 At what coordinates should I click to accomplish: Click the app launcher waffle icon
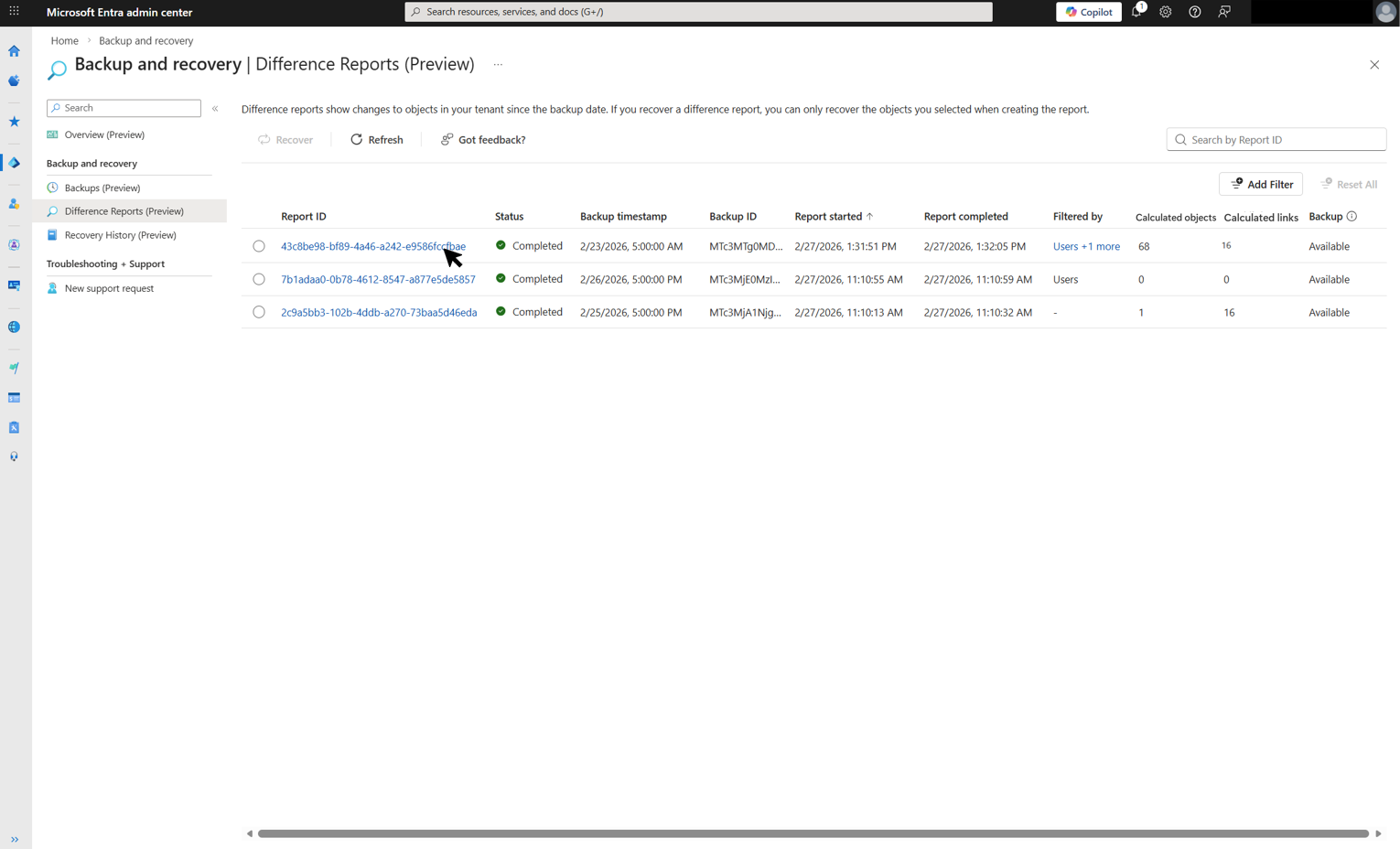point(14,10)
